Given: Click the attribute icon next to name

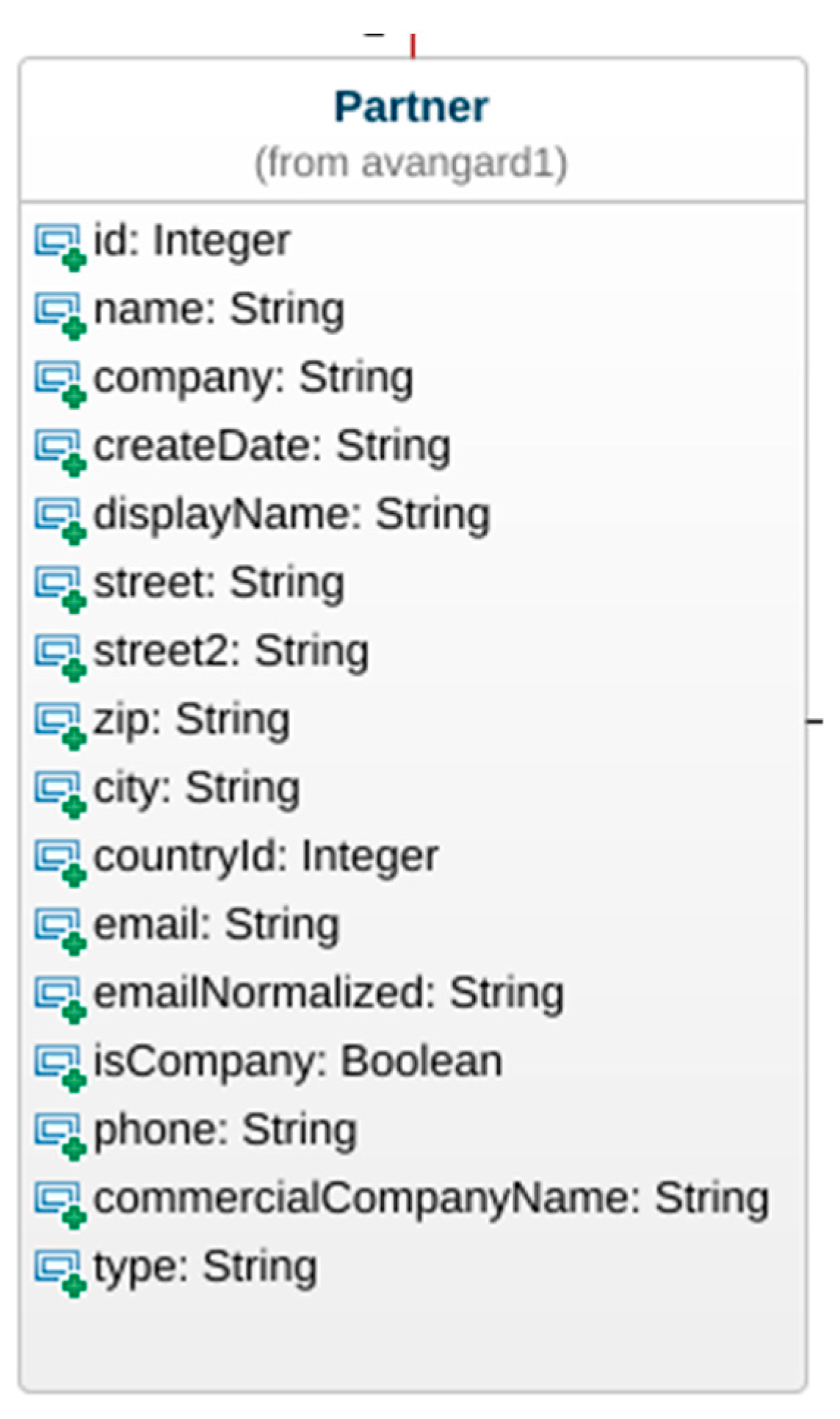Looking at the screenshot, I should 59,314.
